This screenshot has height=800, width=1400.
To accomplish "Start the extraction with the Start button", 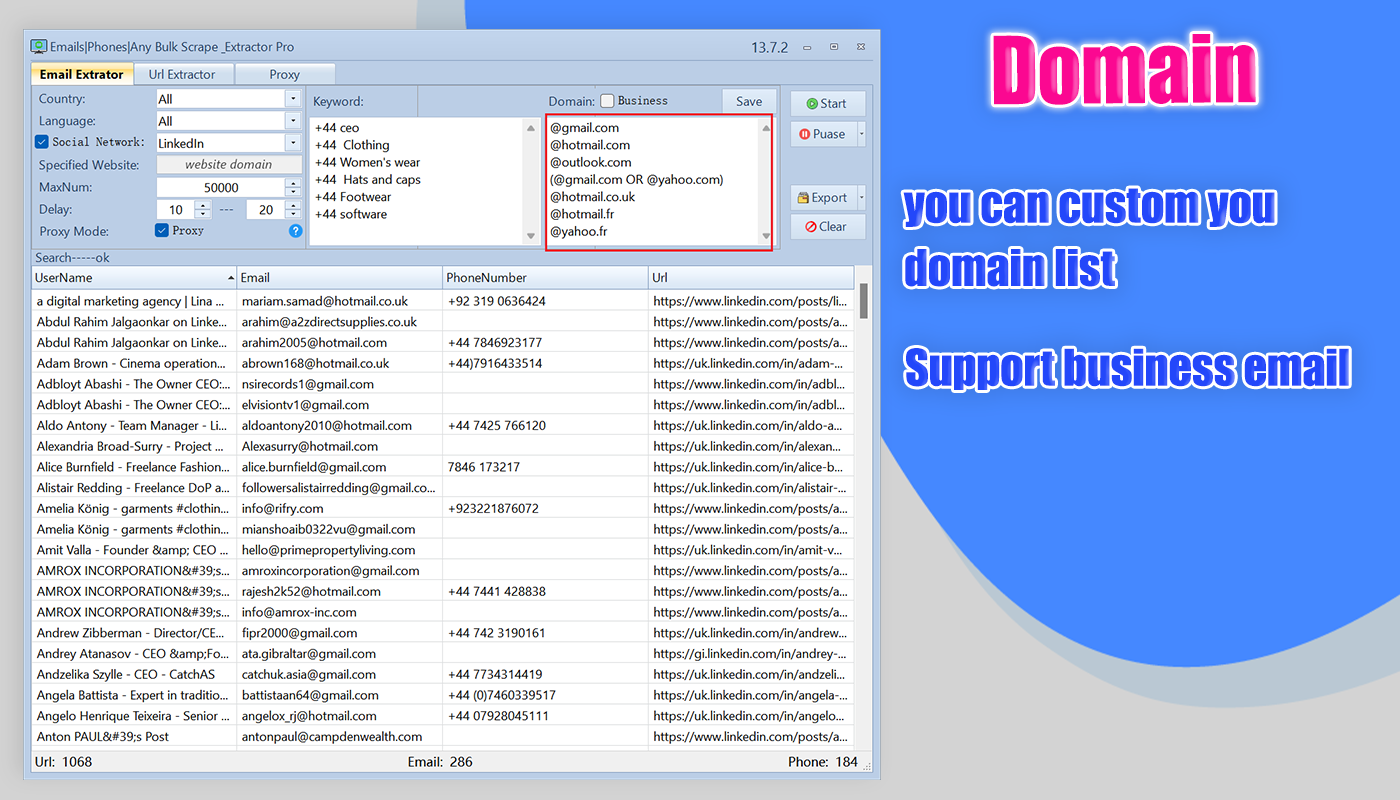I will (828, 104).
